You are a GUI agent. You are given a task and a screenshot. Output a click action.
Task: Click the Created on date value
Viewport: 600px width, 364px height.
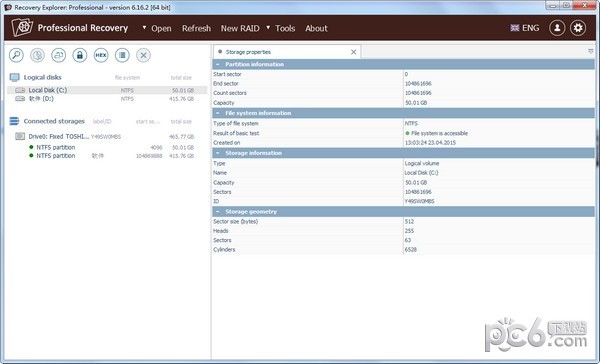pyautogui.click(x=430, y=143)
